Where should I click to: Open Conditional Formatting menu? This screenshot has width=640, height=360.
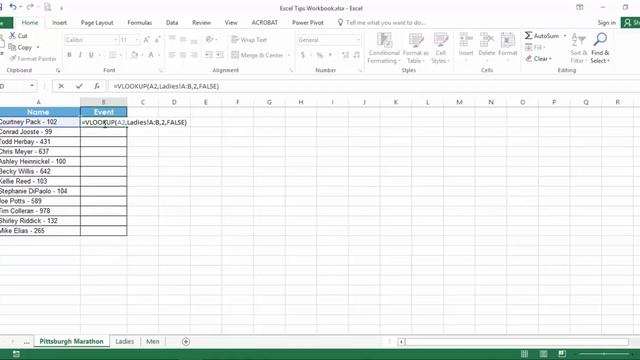click(384, 48)
